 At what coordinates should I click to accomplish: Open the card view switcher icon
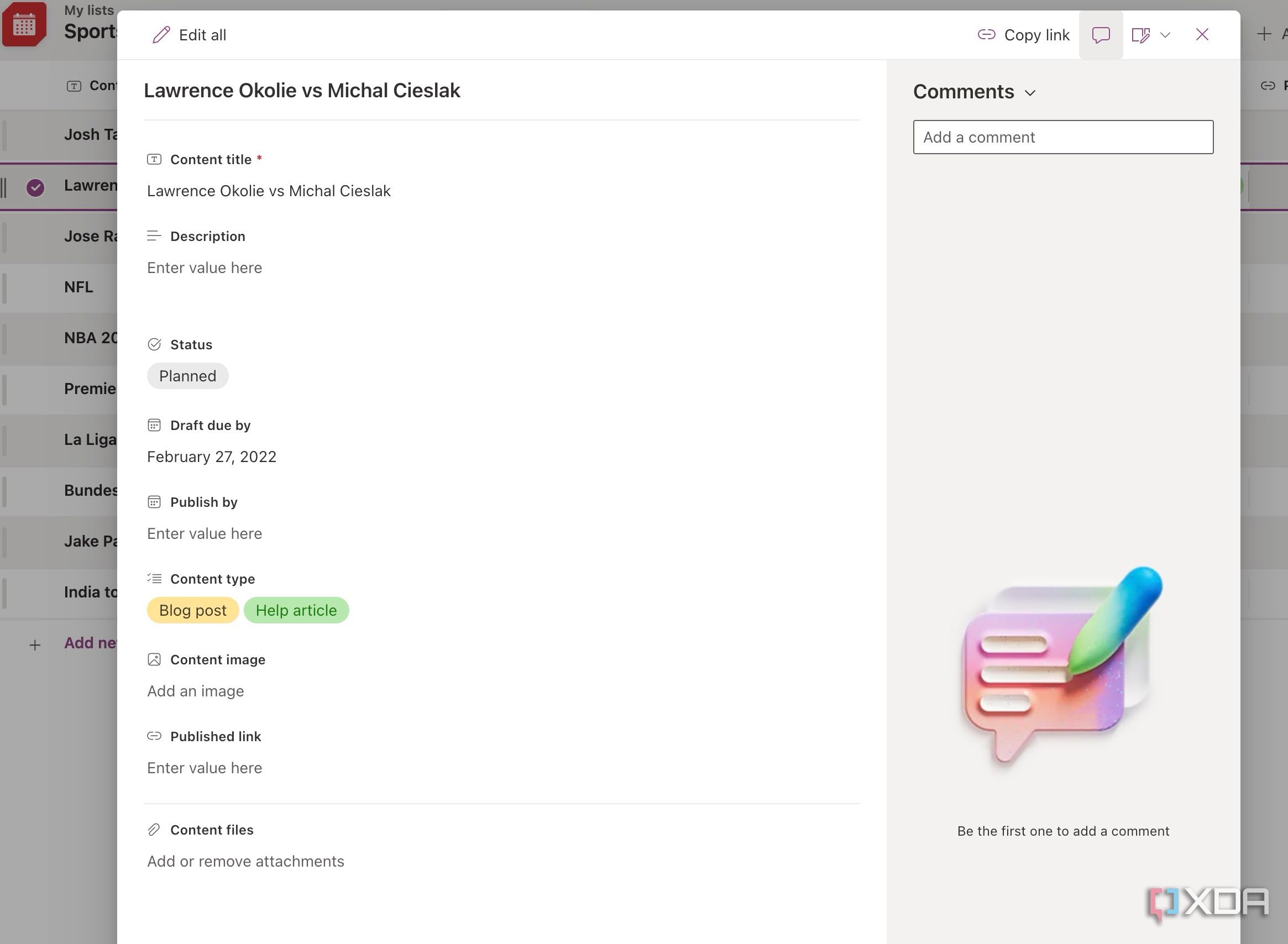pyautogui.click(x=1141, y=35)
